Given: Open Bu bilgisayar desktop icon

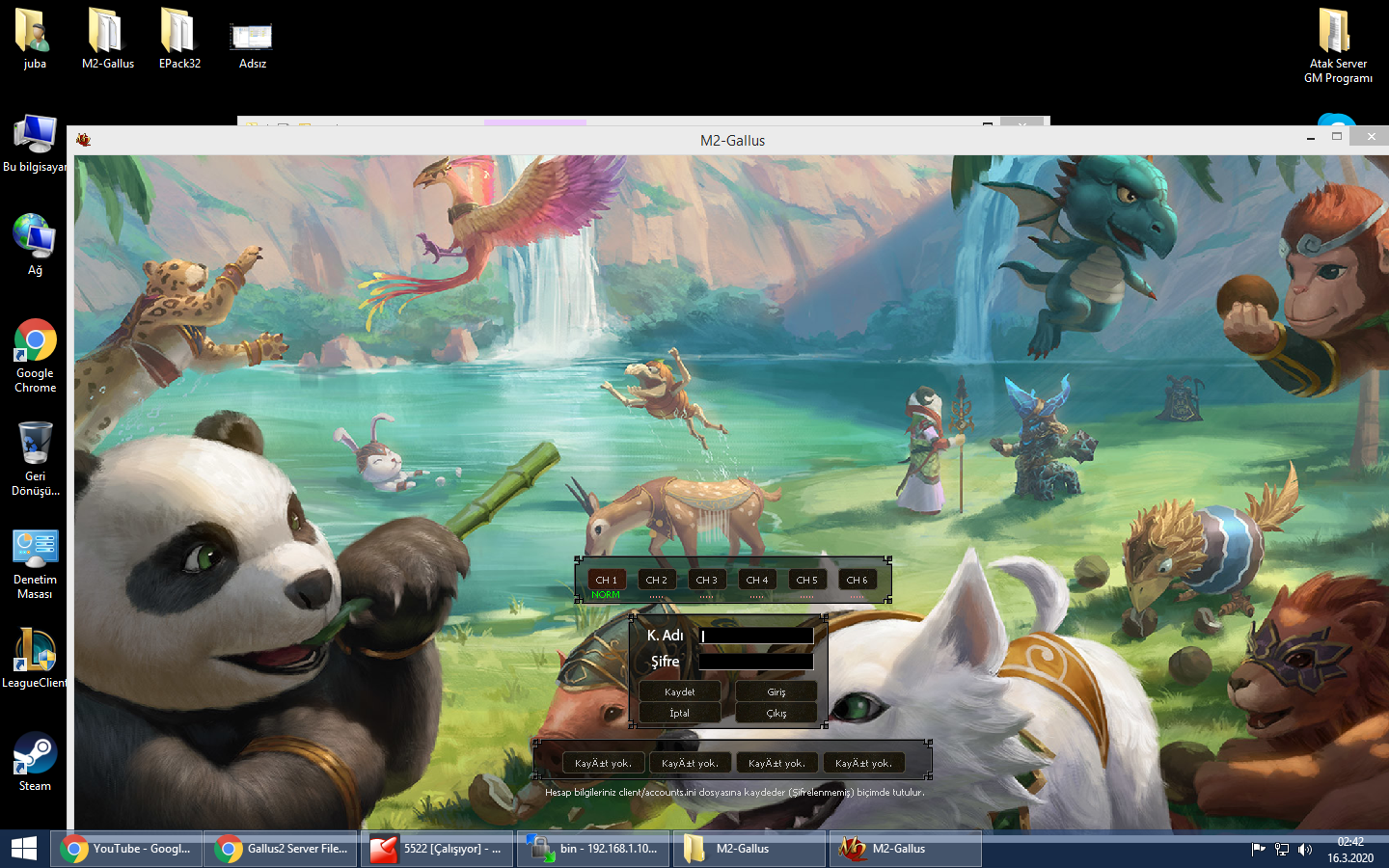Looking at the screenshot, I should (x=35, y=143).
